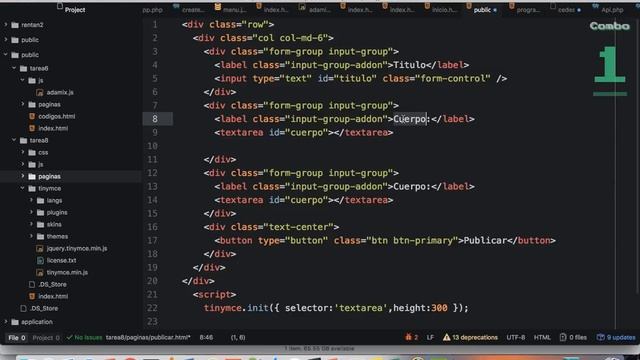This screenshot has width=640, height=360.
Task: Click the codigos.html file icon
Action: click(32, 116)
